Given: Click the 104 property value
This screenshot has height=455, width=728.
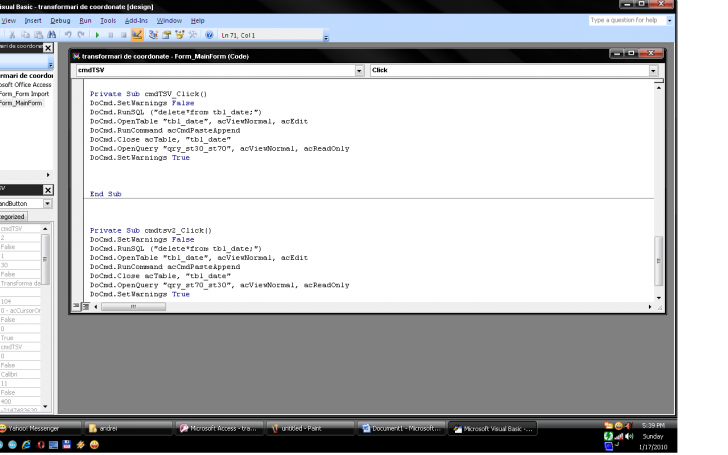Looking at the screenshot, I should pyautogui.click(x=20, y=301).
